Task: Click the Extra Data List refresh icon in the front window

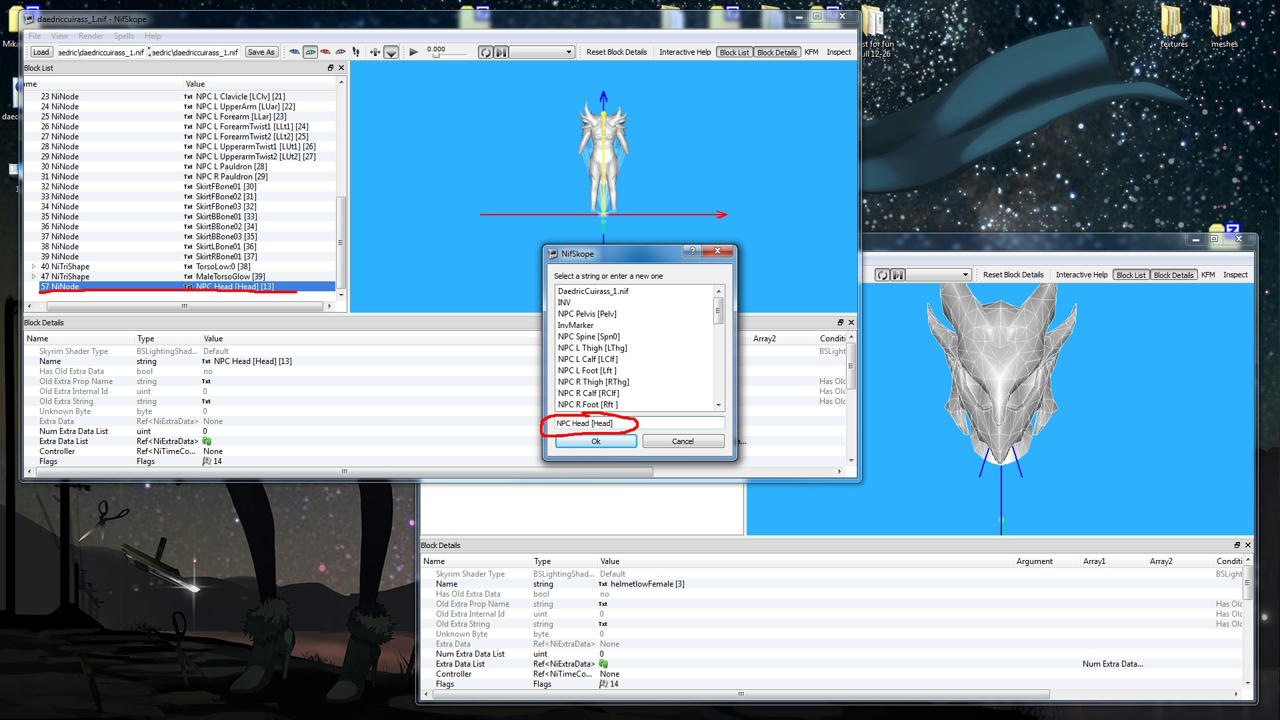Action: [x=207, y=441]
